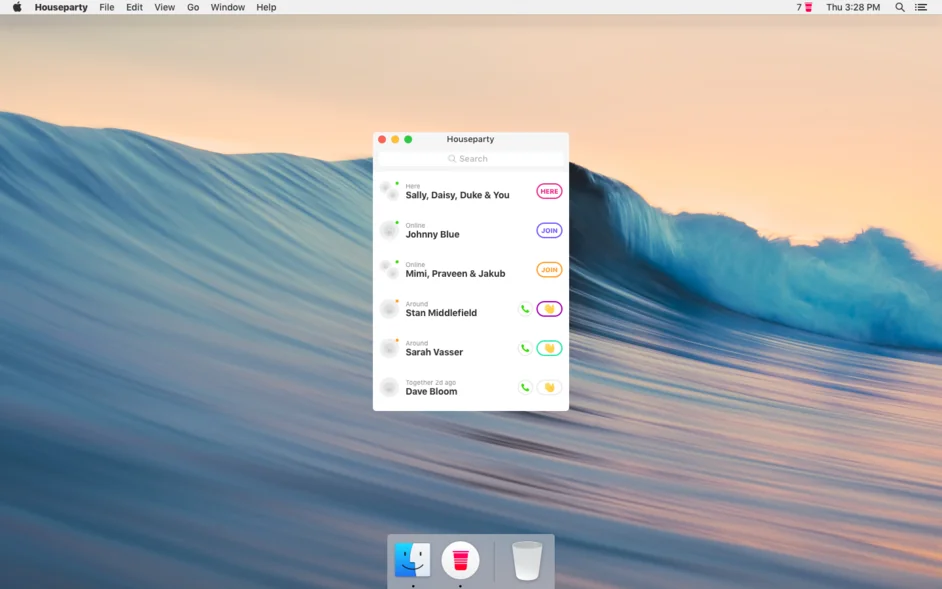Send Sarah Vasser a wave
Image resolution: width=942 pixels, height=589 pixels.
click(x=548, y=347)
